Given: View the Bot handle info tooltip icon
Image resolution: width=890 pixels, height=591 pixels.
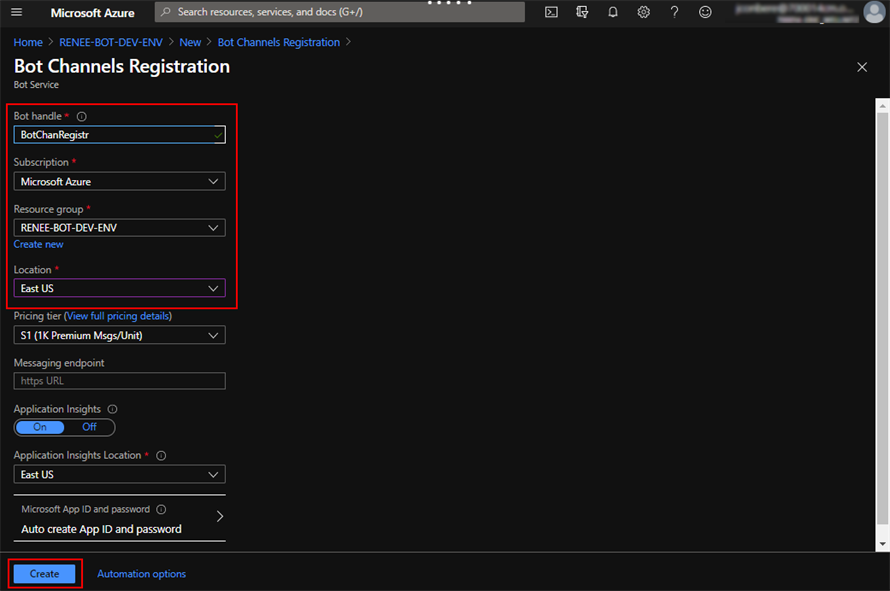Looking at the screenshot, I should [80, 116].
